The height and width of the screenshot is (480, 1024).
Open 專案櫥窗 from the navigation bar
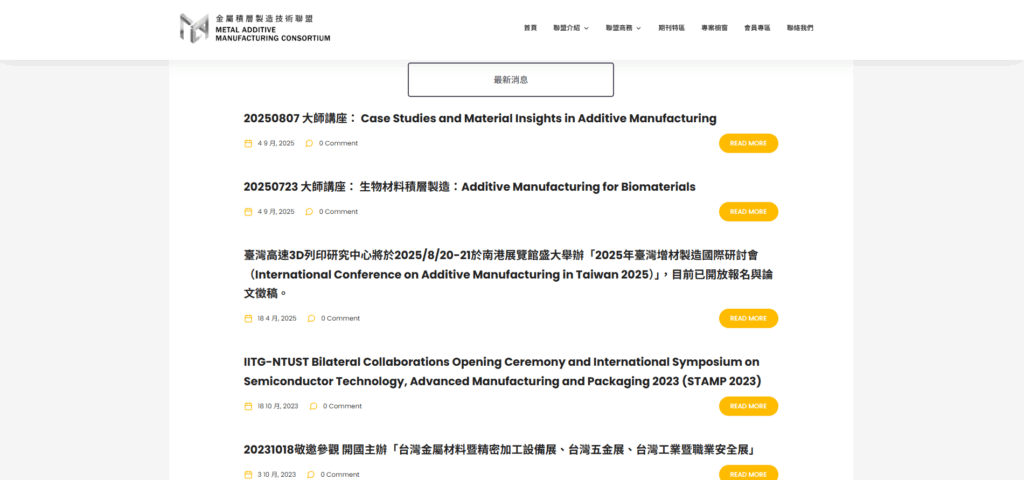[714, 28]
